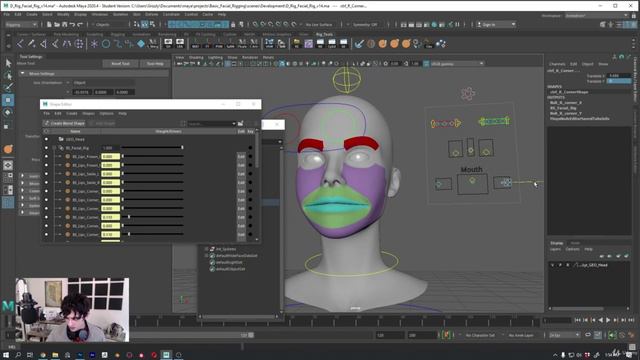Toggle V visibility of jnt_GEO_Head layer
640x360 pixels.
[553, 265]
